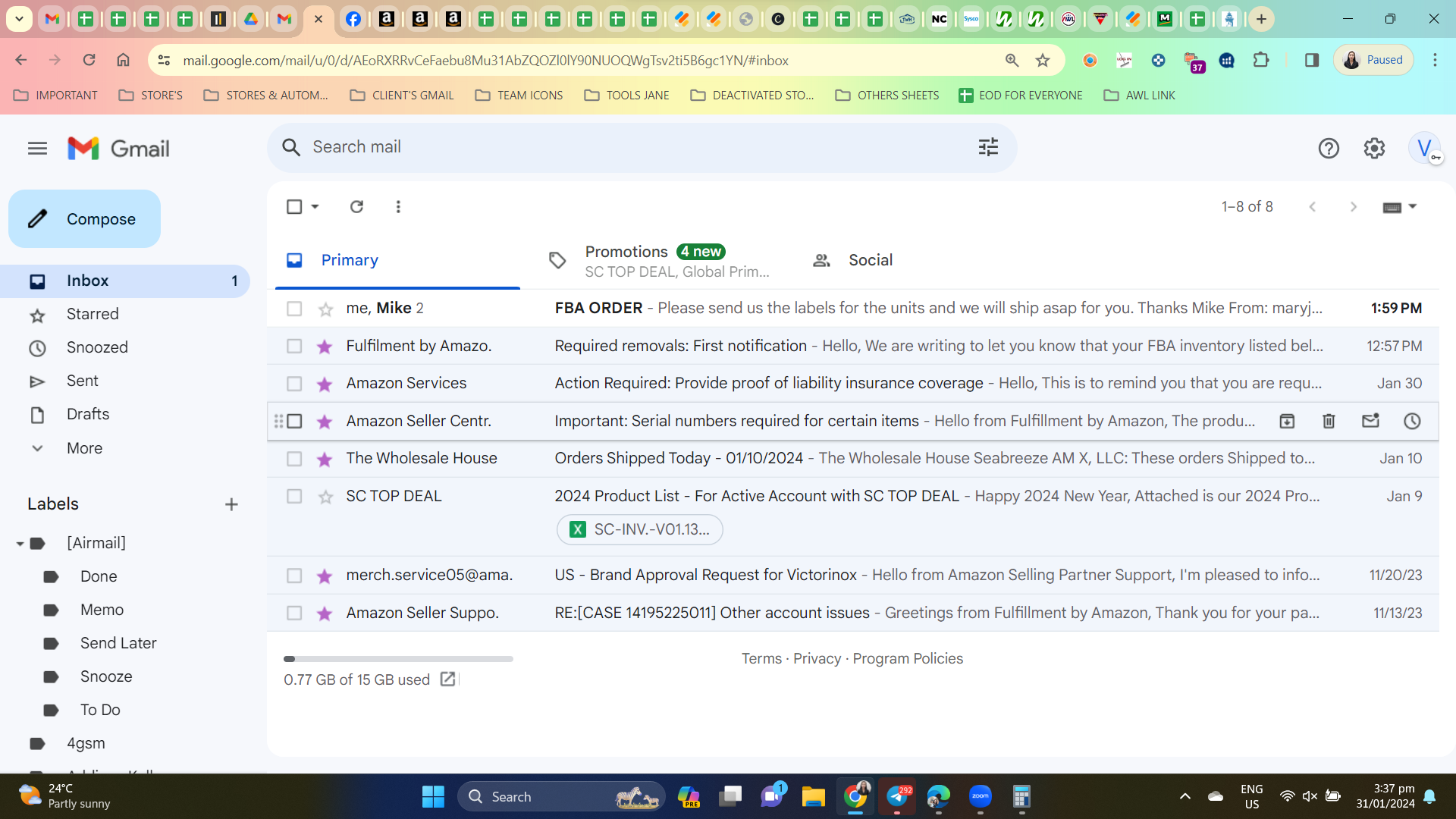Open Calculator from the taskbar
This screenshot has height=819, width=1456.
point(1021,796)
